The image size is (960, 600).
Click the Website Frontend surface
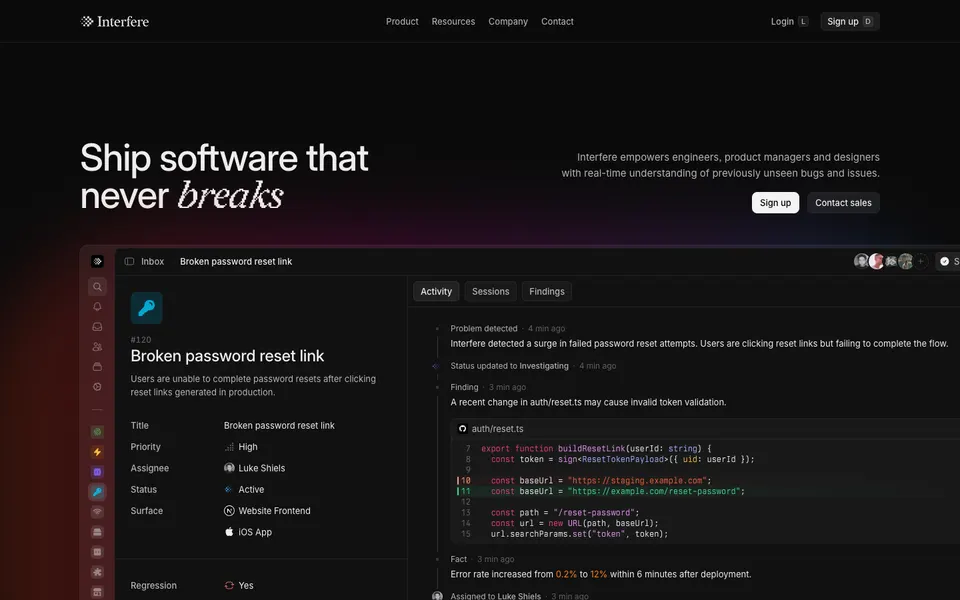[268, 511]
